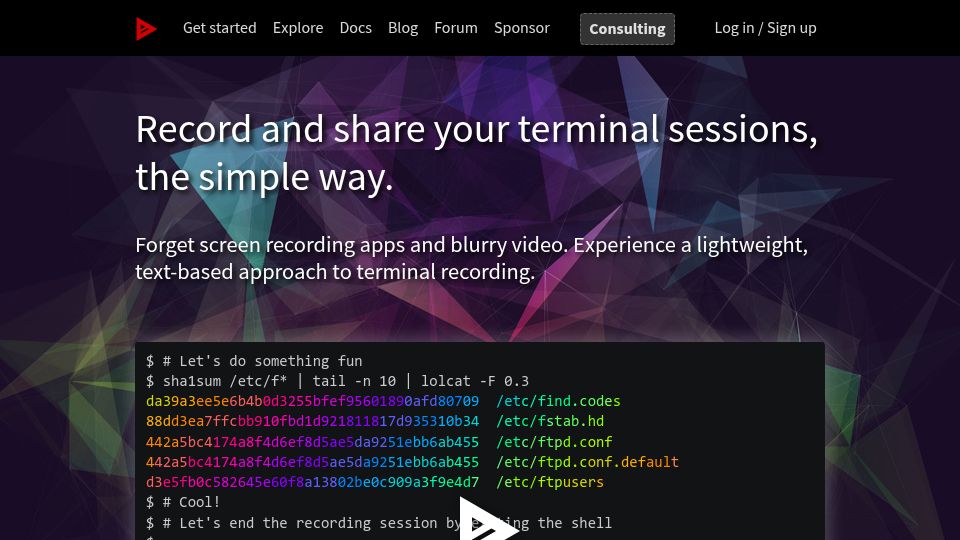Open the Docs link
This screenshot has height=540, width=960.
coord(355,28)
